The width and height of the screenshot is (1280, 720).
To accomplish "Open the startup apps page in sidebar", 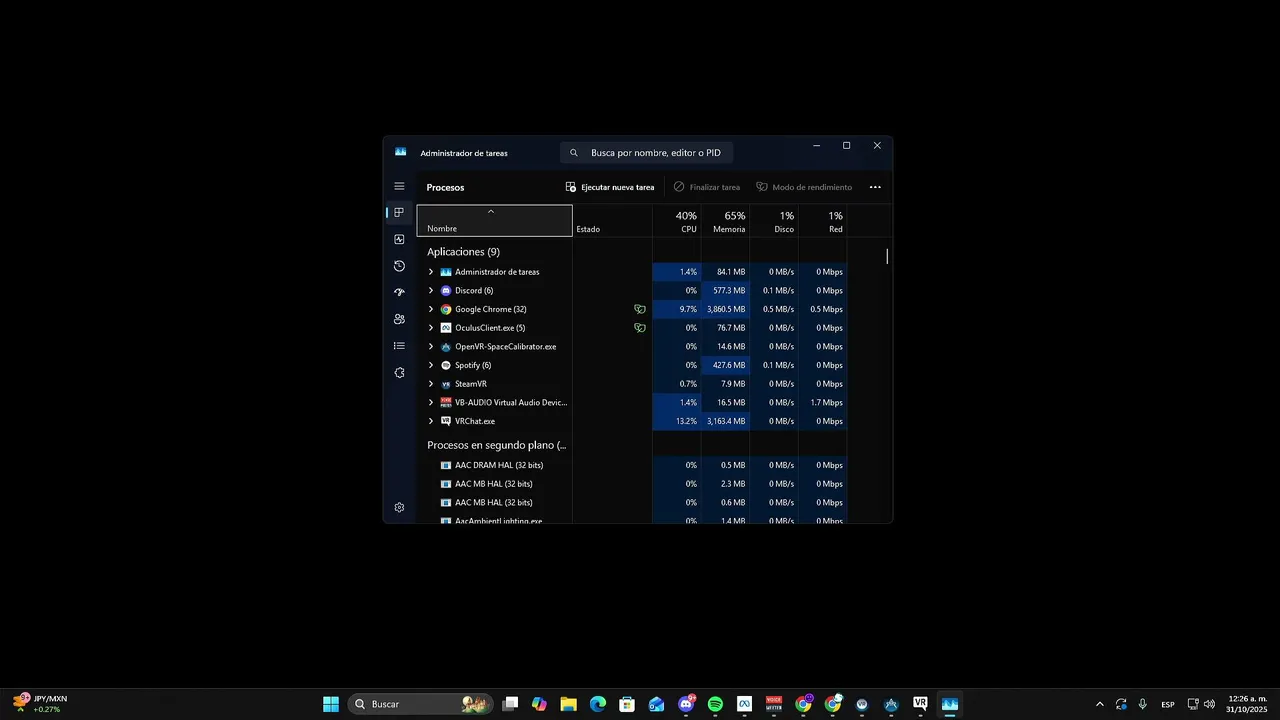I will point(399,292).
